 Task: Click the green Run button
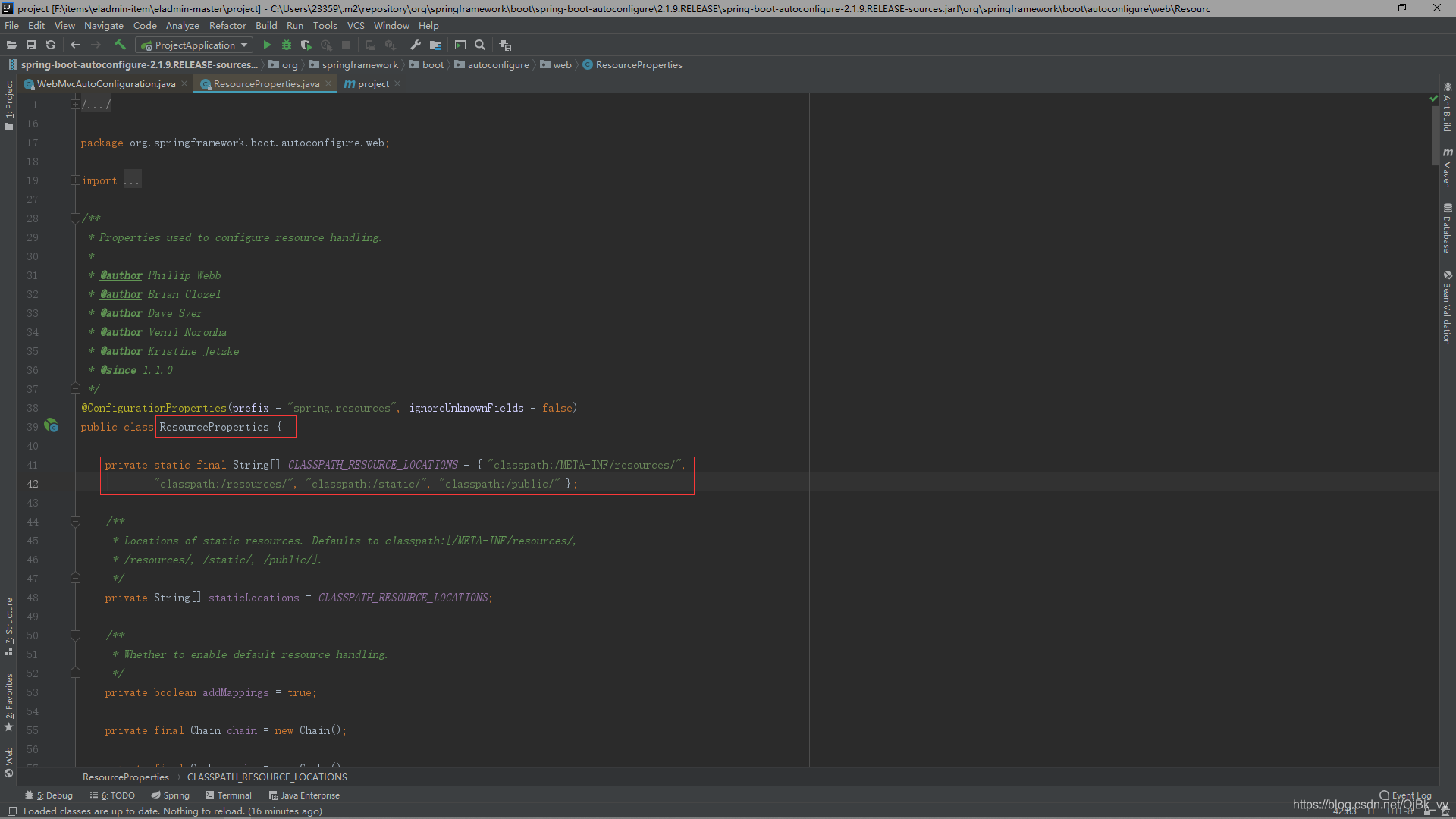click(267, 45)
